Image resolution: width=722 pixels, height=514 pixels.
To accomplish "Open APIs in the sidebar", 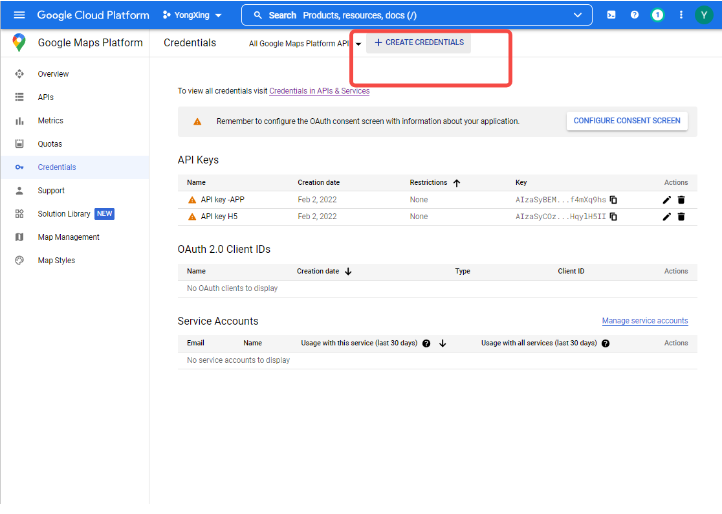I will (46, 97).
